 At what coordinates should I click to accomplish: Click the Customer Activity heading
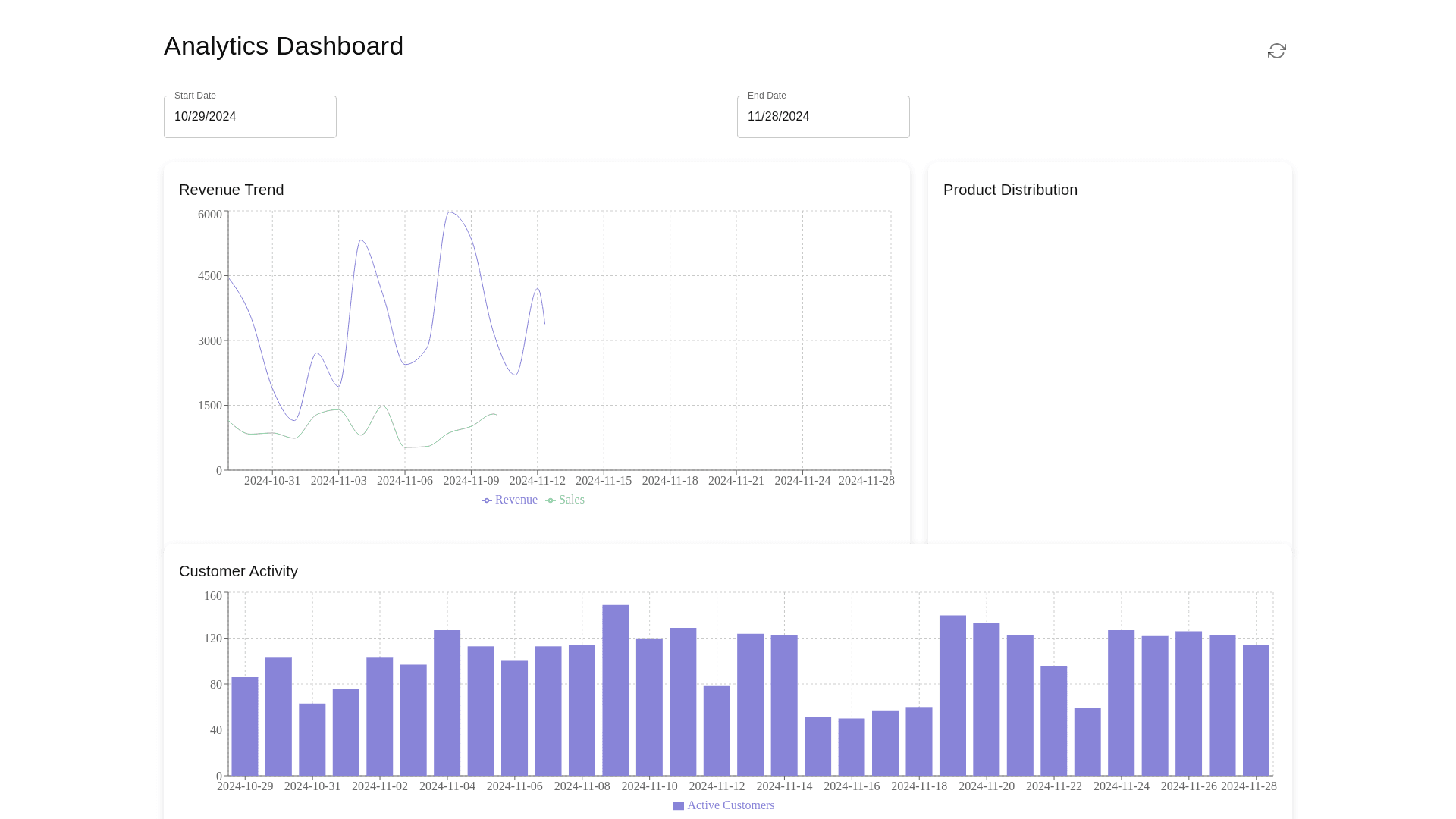238,571
